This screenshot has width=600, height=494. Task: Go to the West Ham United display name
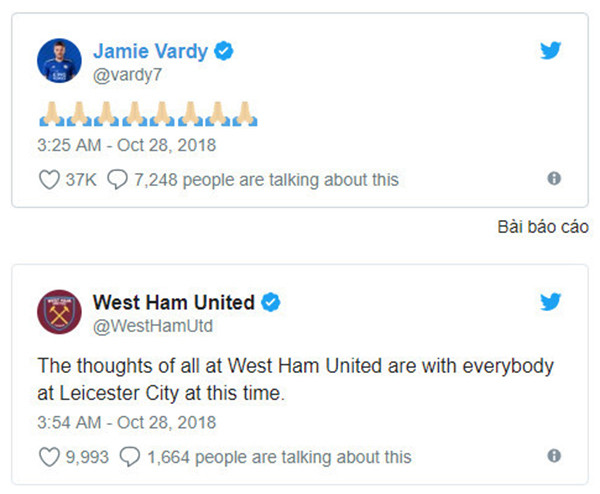pyautogui.click(x=173, y=302)
